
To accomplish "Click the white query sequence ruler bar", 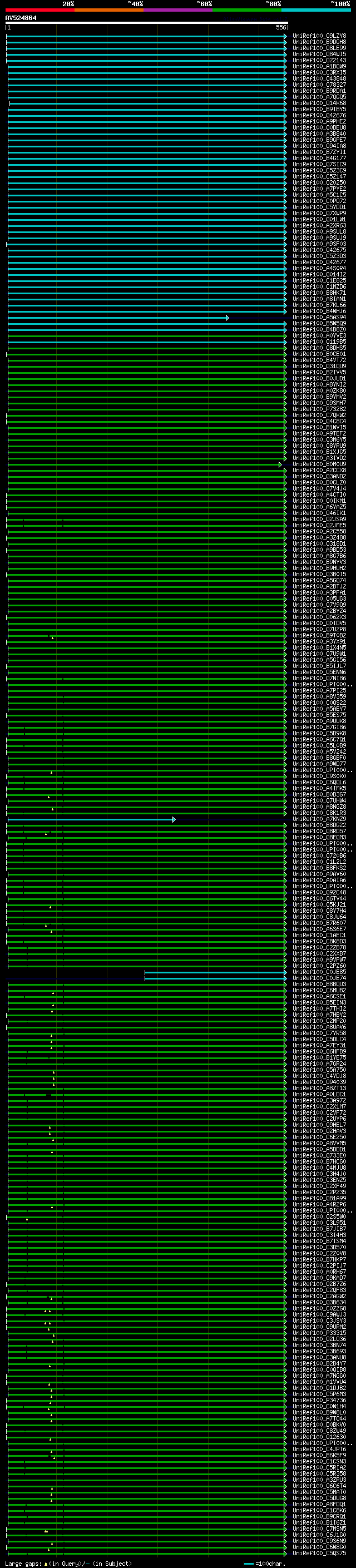I will tap(147, 22).
